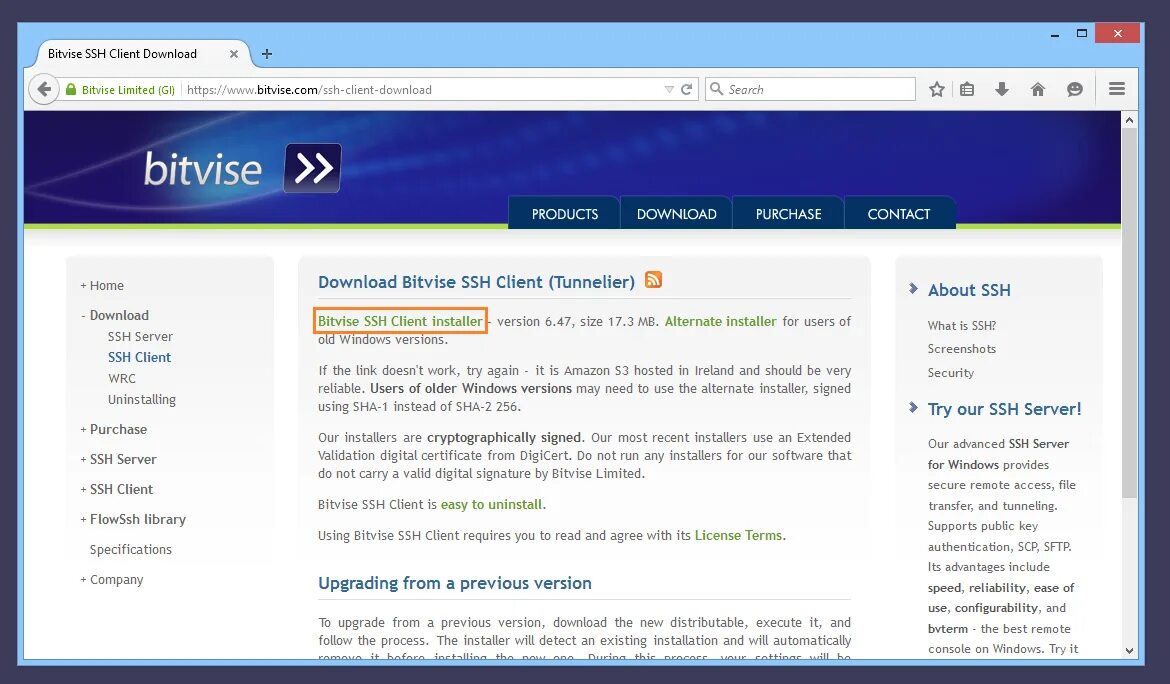Click the search magnifier icon in search box

716,89
